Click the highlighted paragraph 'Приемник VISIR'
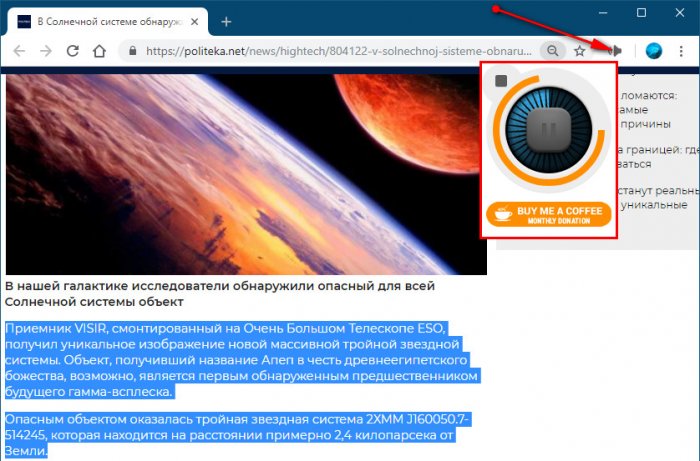Screen dimensions: 700x461 (x=241, y=360)
